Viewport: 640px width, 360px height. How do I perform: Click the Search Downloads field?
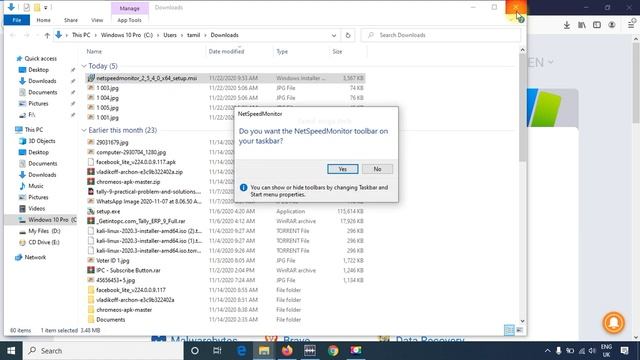click(442, 36)
